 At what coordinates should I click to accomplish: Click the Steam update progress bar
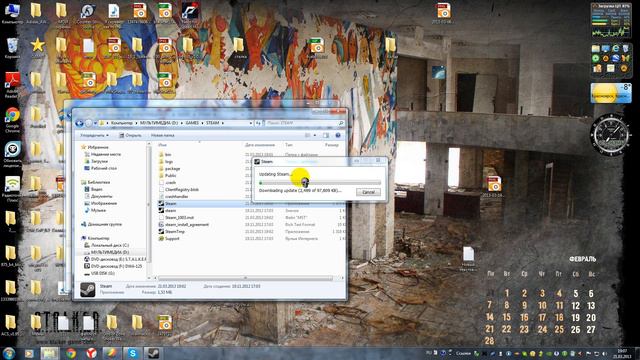coord(320,182)
